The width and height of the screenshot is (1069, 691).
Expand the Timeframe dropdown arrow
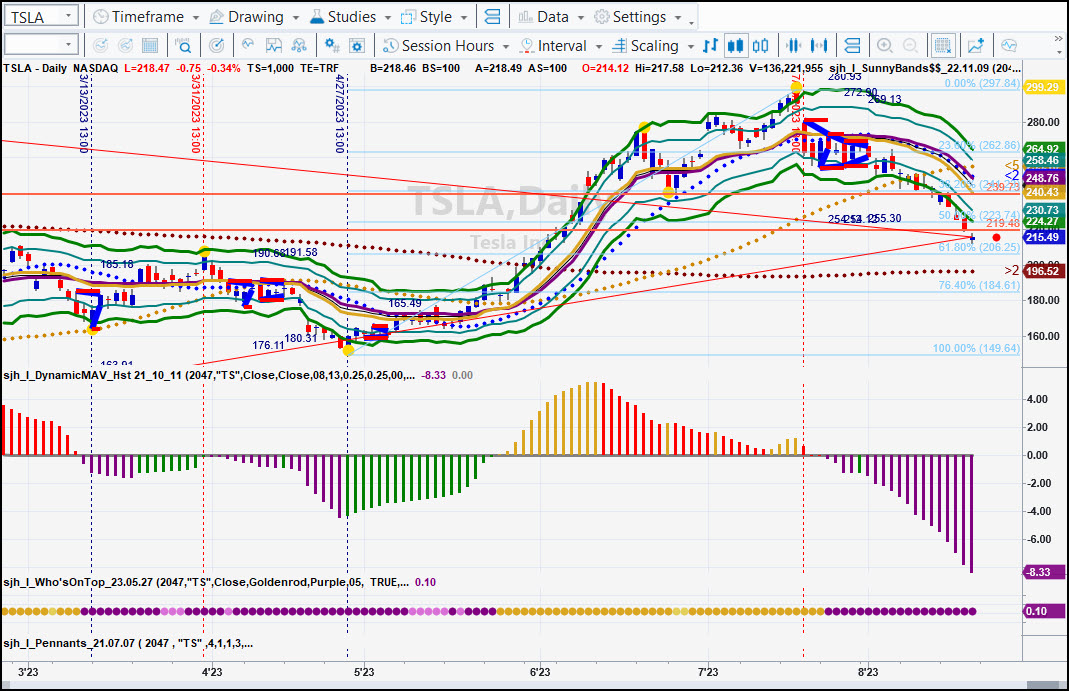196,18
